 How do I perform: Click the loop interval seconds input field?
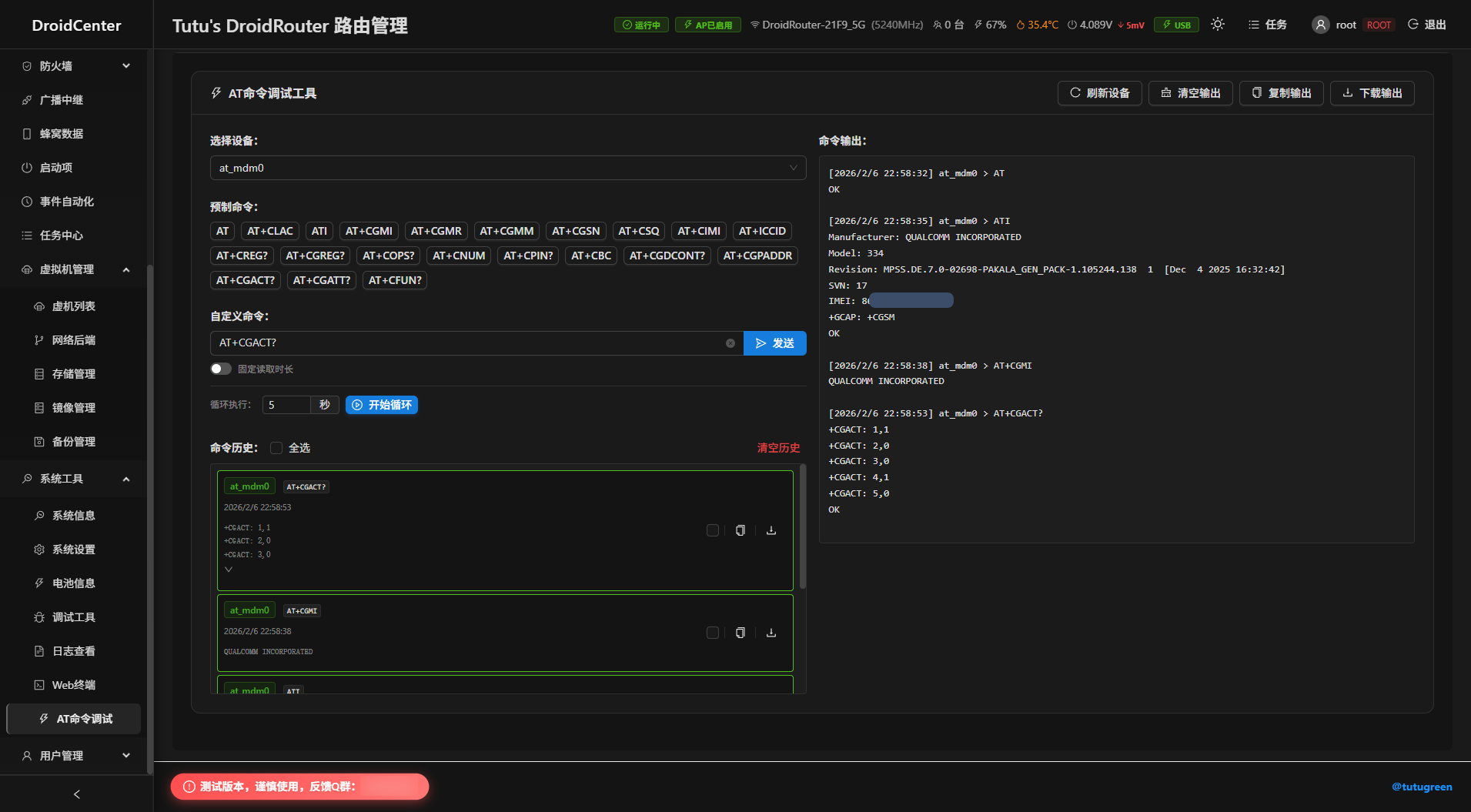[286, 405]
